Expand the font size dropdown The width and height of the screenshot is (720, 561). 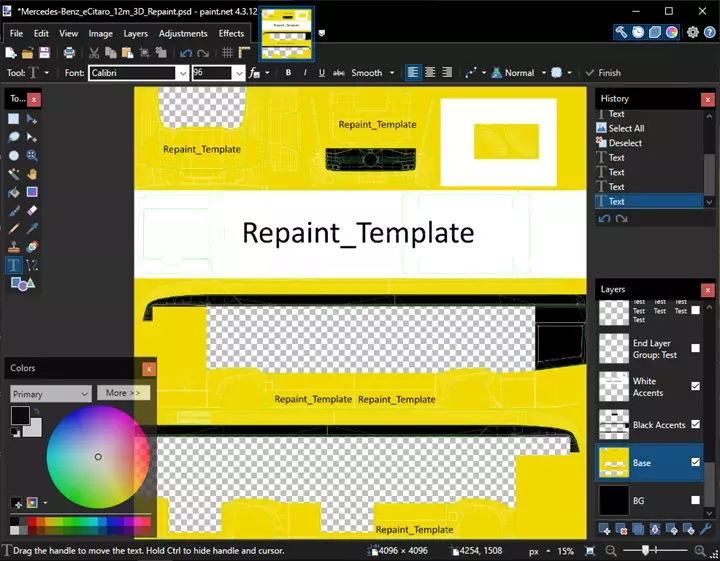(239, 73)
